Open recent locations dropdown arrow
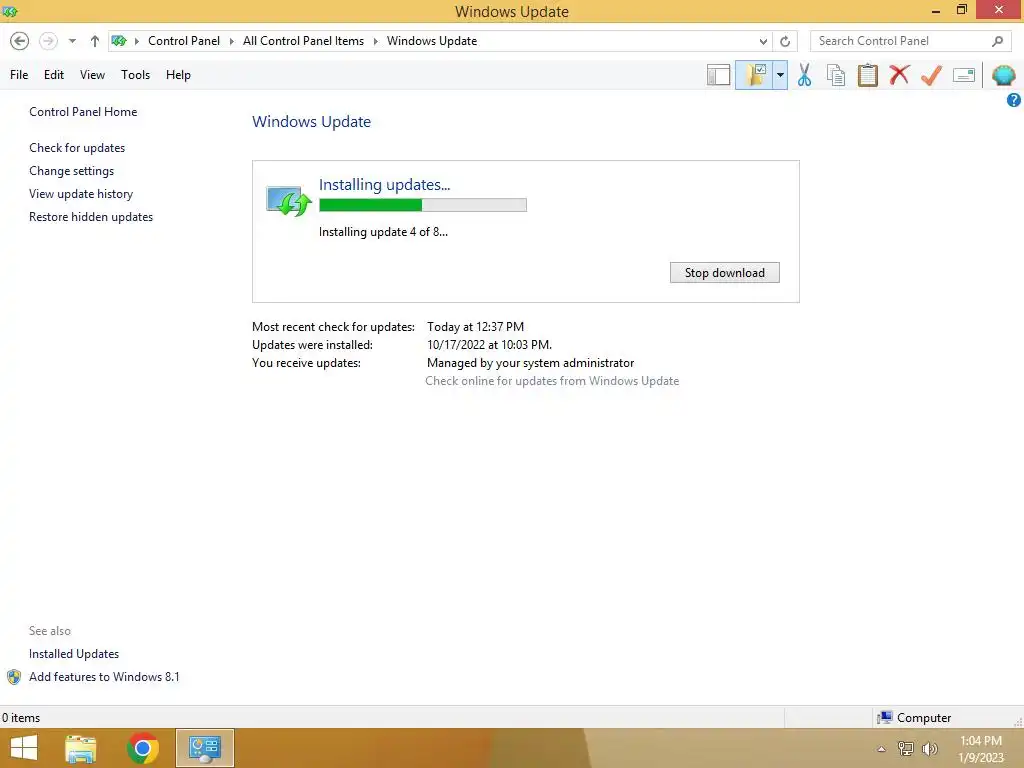The height and width of the screenshot is (768, 1024). tap(72, 41)
